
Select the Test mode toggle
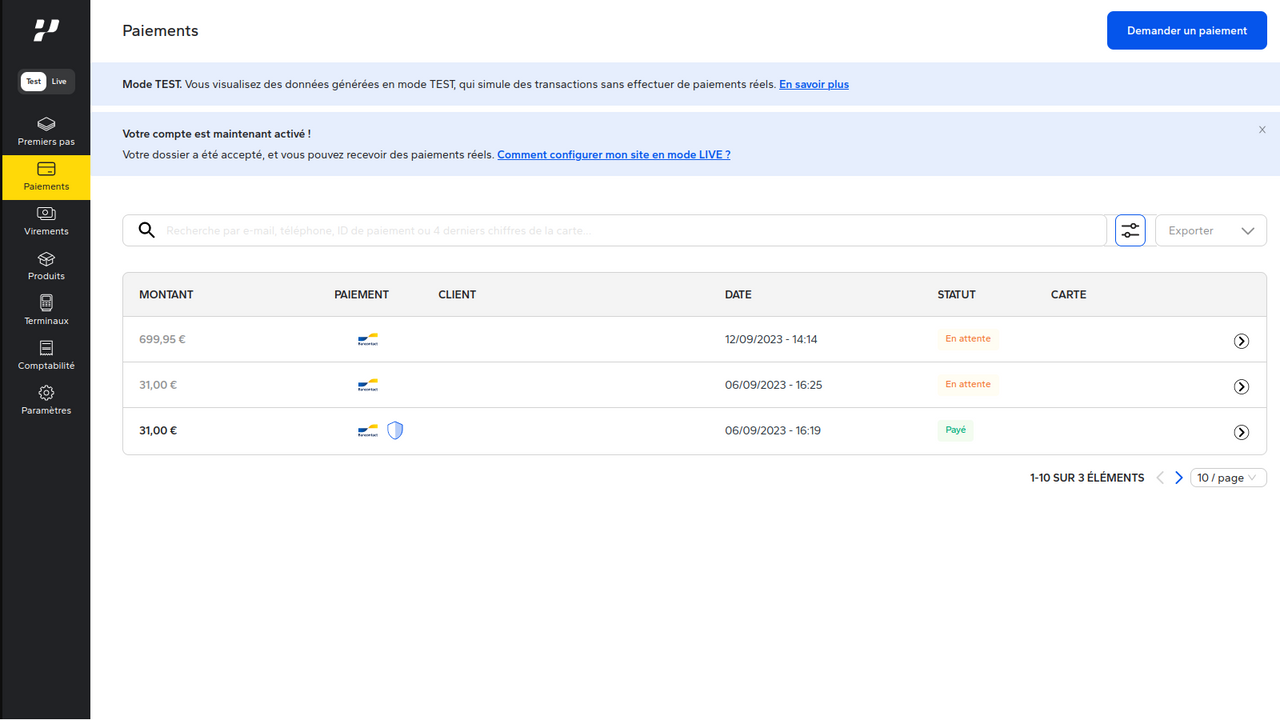click(x=34, y=82)
